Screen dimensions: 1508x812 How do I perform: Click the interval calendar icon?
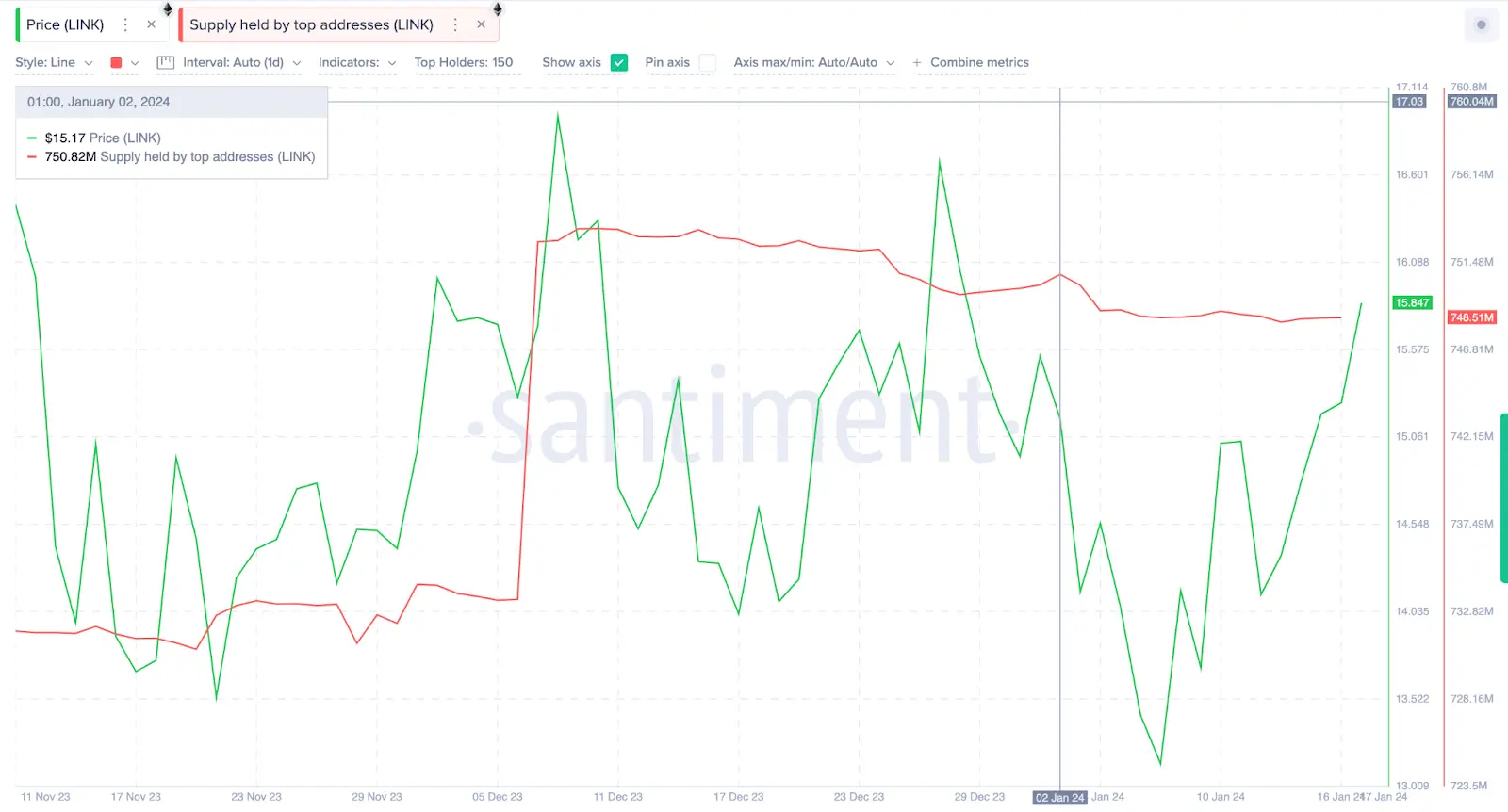click(166, 62)
